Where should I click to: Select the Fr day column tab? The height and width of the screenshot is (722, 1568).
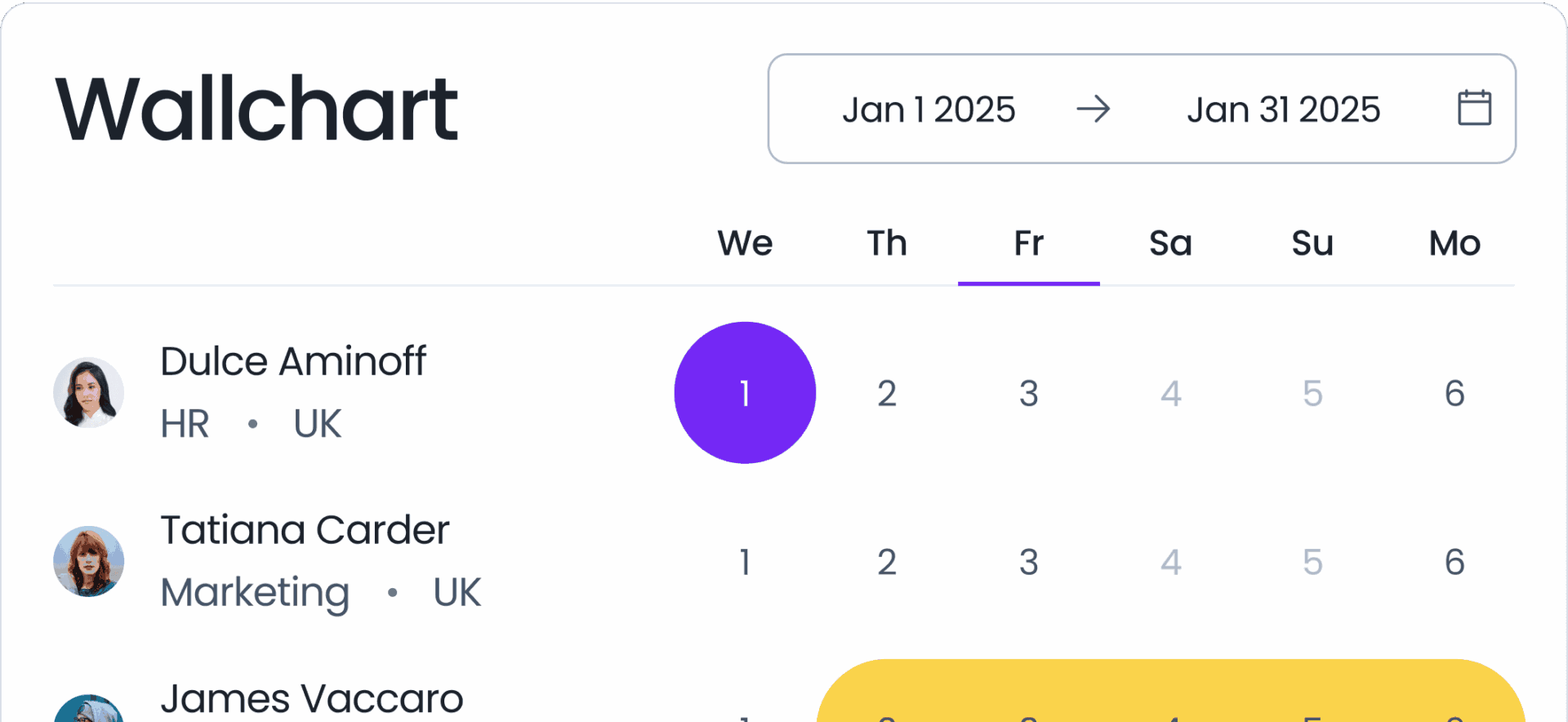click(x=1028, y=243)
